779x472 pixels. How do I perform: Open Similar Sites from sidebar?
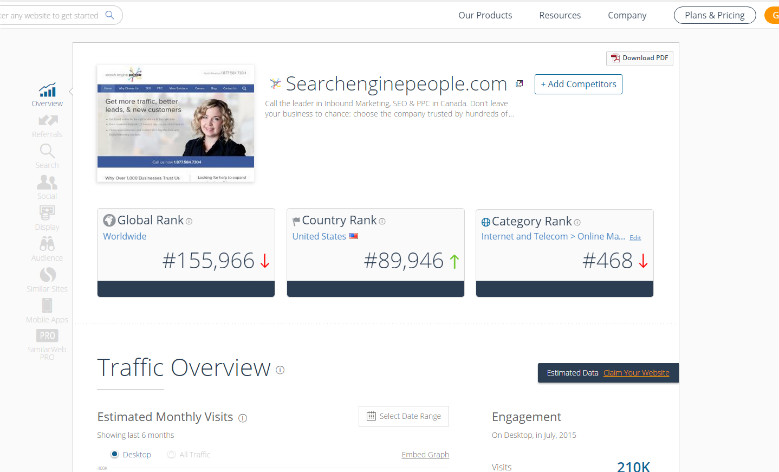pyautogui.click(x=47, y=279)
